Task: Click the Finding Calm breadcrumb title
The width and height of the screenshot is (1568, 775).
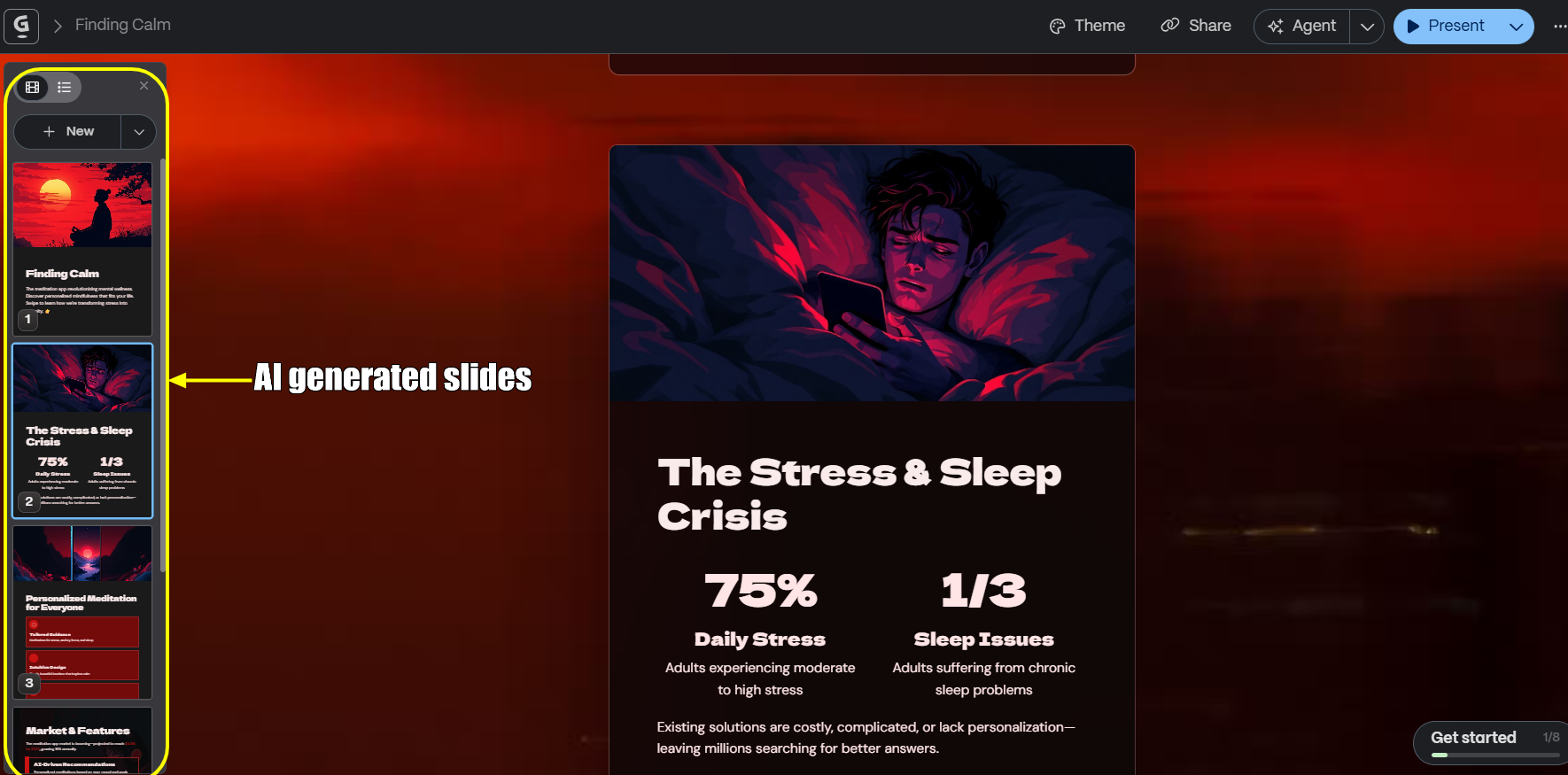Action: (123, 25)
